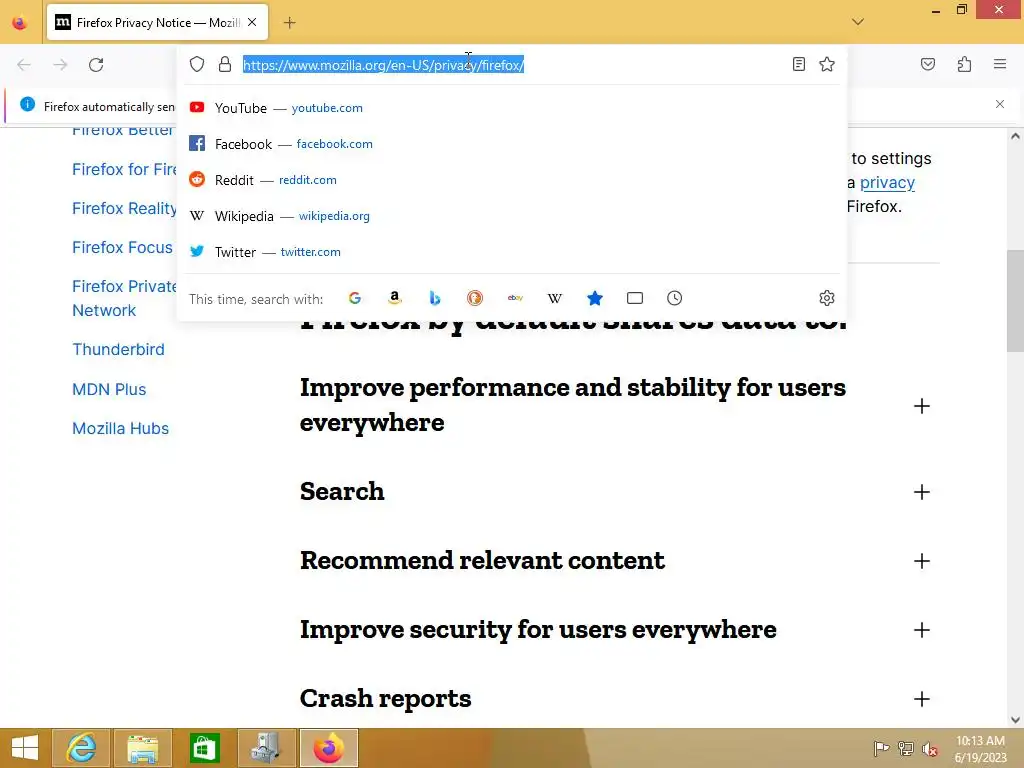Screen dimensions: 1024x768
Task: Search this time with Amazon
Action: pyautogui.click(x=394, y=298)
